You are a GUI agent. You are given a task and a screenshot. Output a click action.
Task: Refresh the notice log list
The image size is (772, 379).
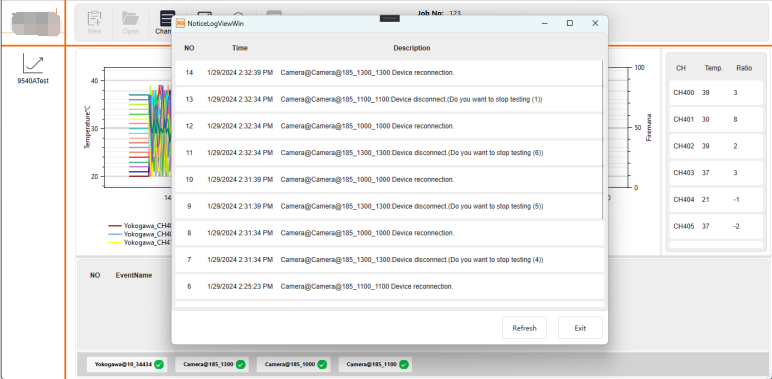pyautogui.click(x=524, y=328)
